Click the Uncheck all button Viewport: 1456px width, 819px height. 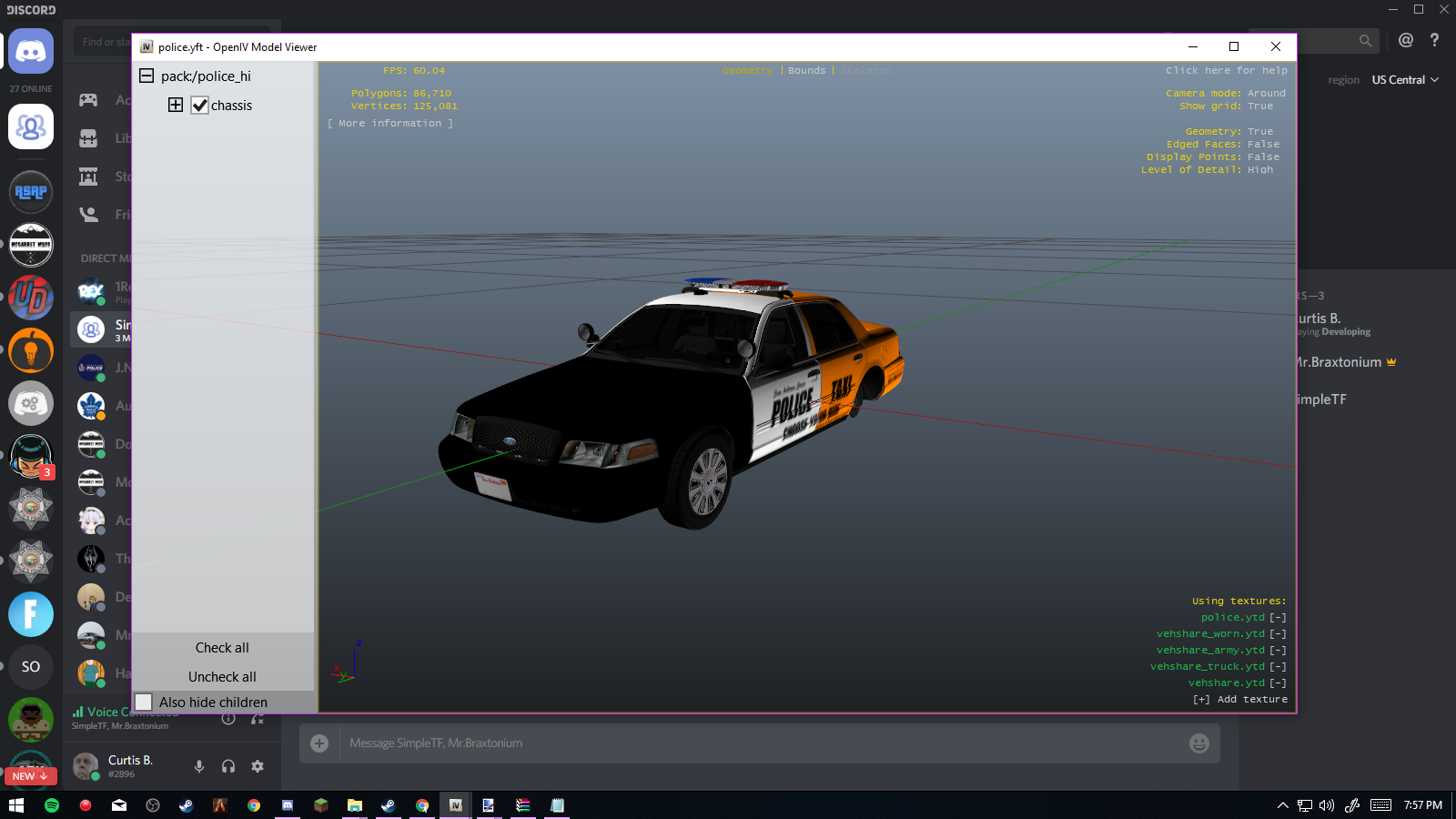coord(222,677)
